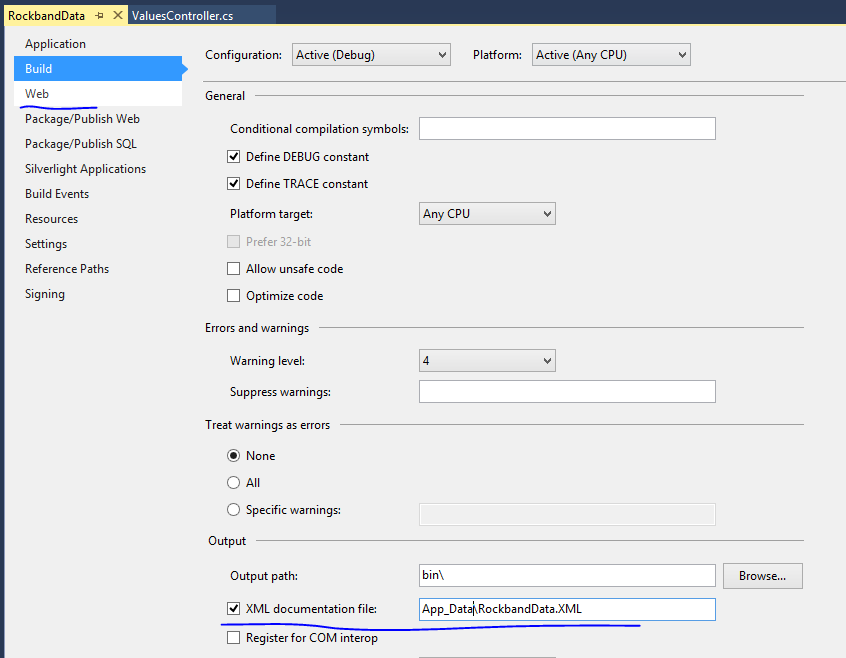Open the Platform target dropdown
Screen dimensions: 846x658
point(487,214)
